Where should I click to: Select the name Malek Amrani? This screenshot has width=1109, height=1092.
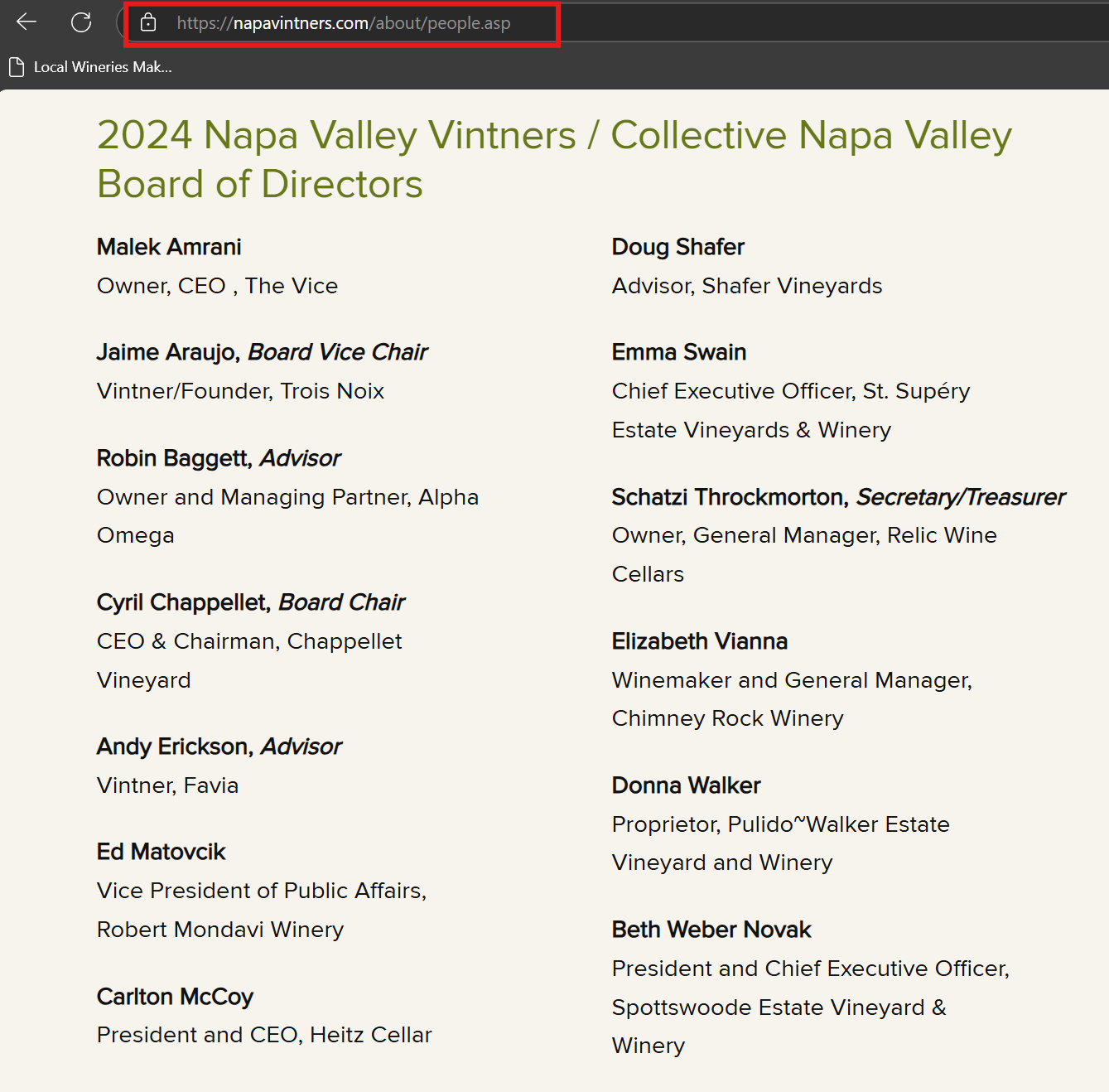(x=169, y=247)
